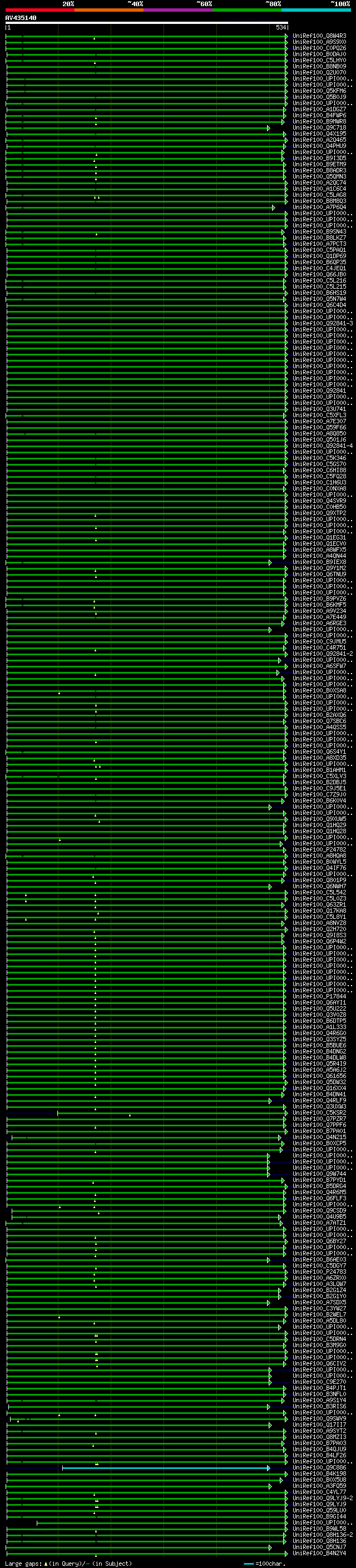The image size is (356, 1568).
Task: Open hit UniRef100_A9S9X0
Action: pyautogui.click(x=319, y=42)
